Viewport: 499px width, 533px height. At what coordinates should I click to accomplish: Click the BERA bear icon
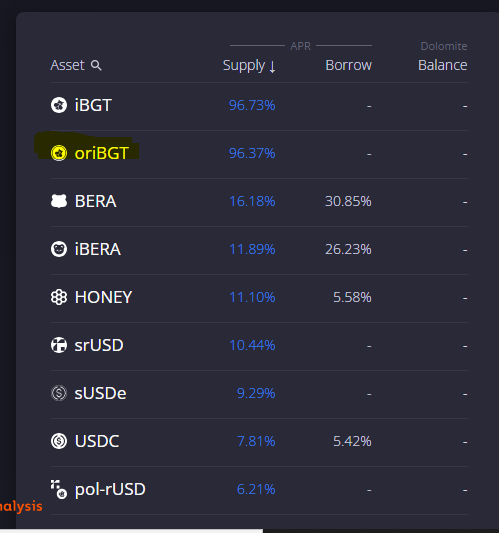pos(59,201)
